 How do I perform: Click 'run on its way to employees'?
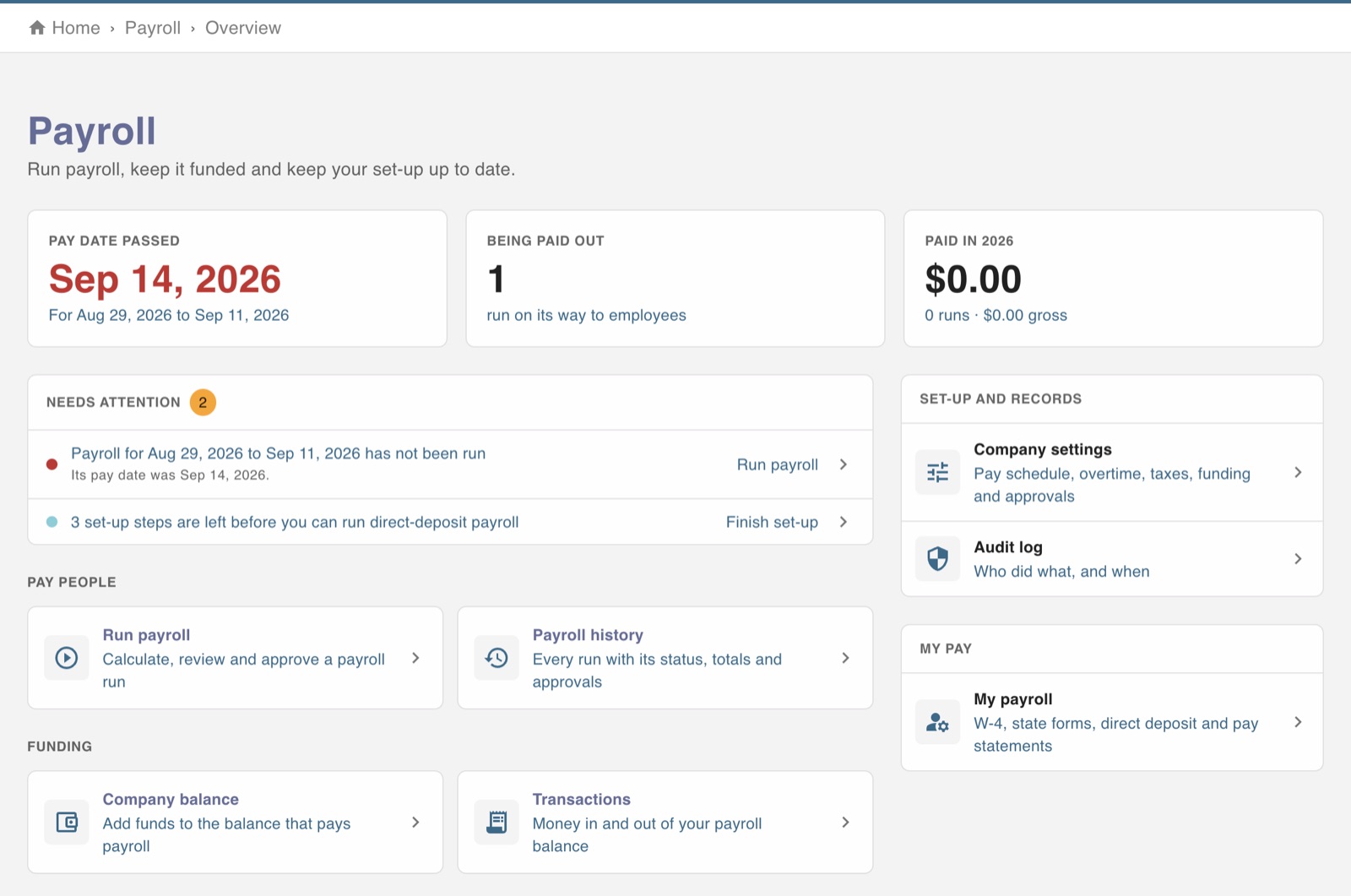[586, 315]
